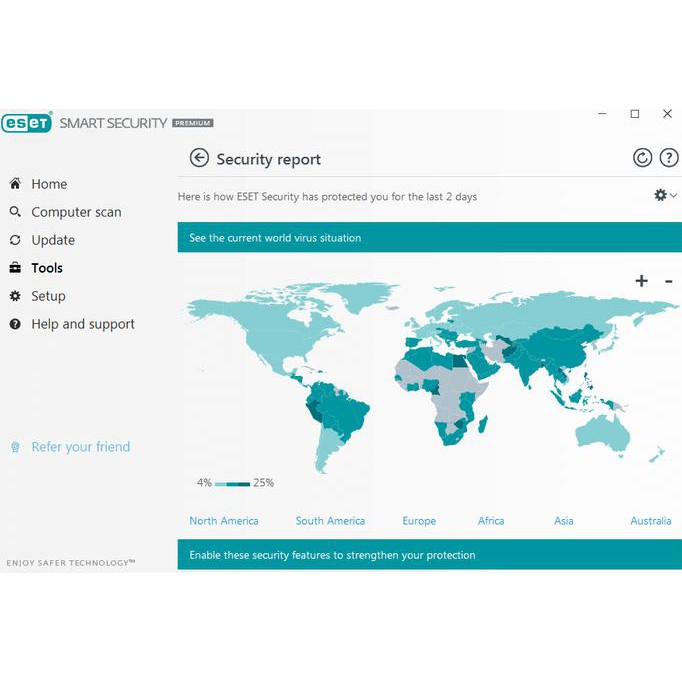This screenshot has height=682, width=682.
Task: Click the Home house icon in sidebar
Action: point(15,184)
